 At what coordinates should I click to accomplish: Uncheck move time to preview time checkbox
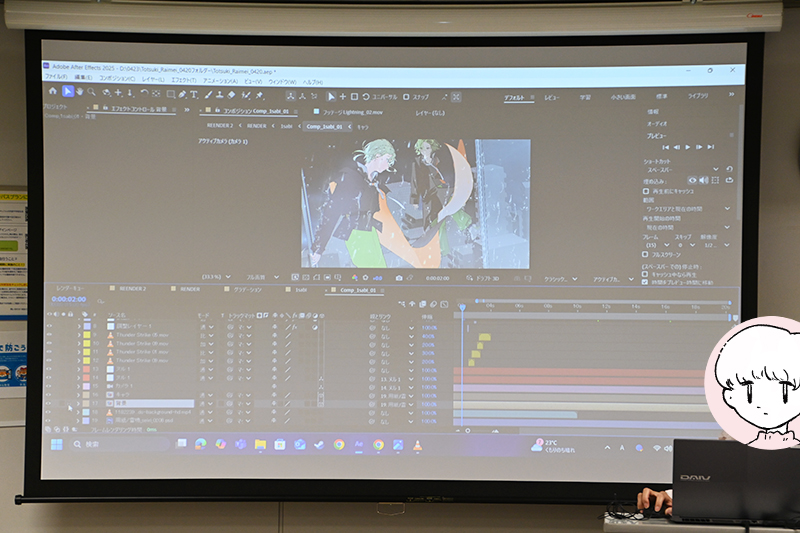click(x=645, y=282)
